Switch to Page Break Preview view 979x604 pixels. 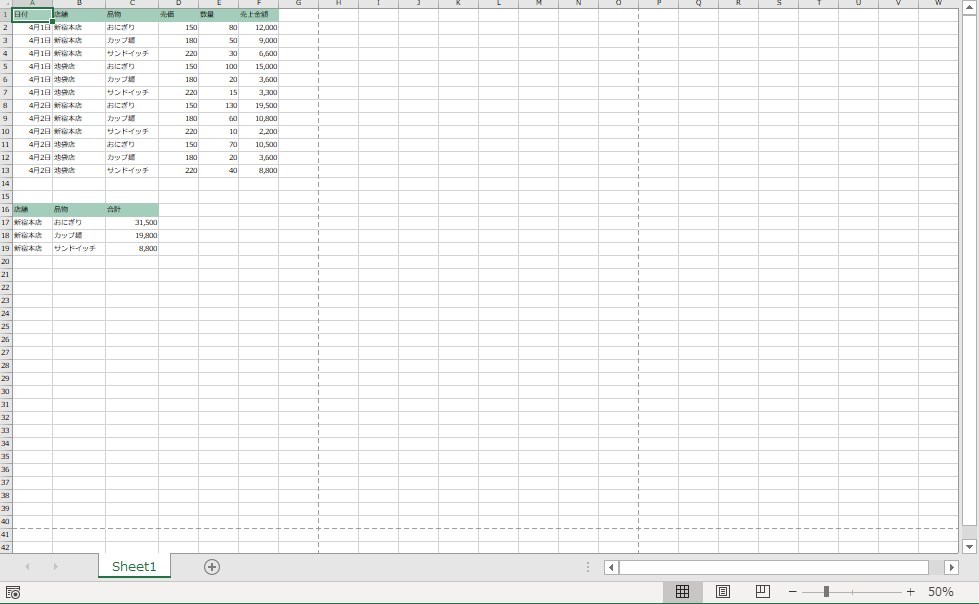[x=762, y=592]
